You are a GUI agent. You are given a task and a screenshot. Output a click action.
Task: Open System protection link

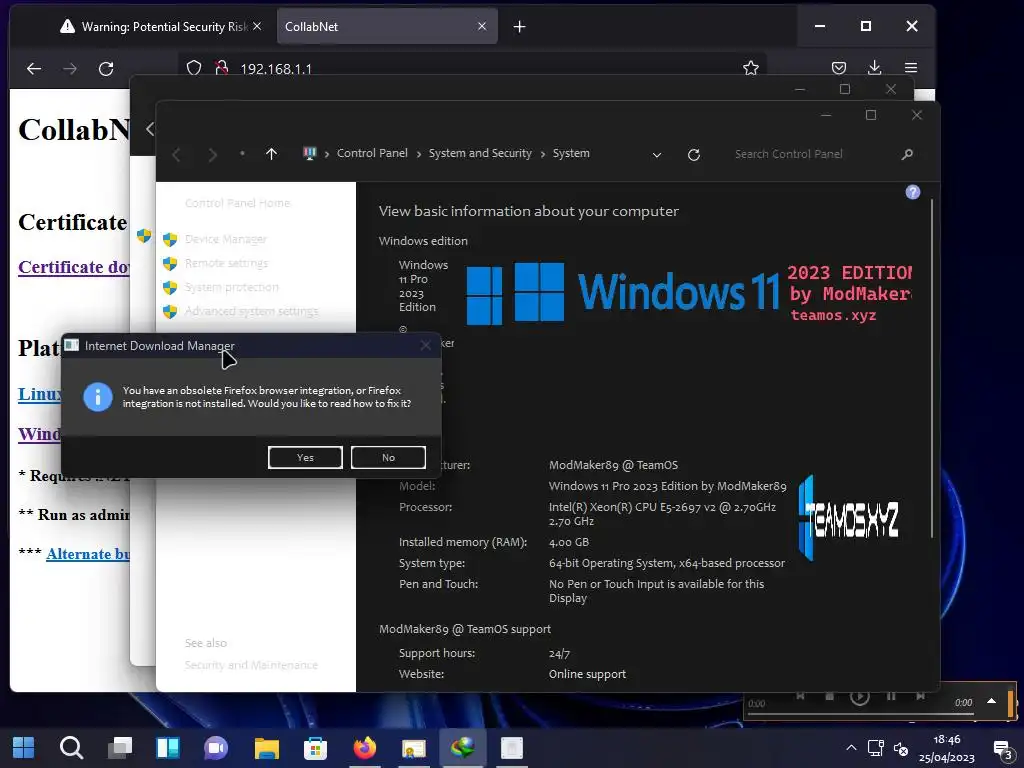pos(232,287)
